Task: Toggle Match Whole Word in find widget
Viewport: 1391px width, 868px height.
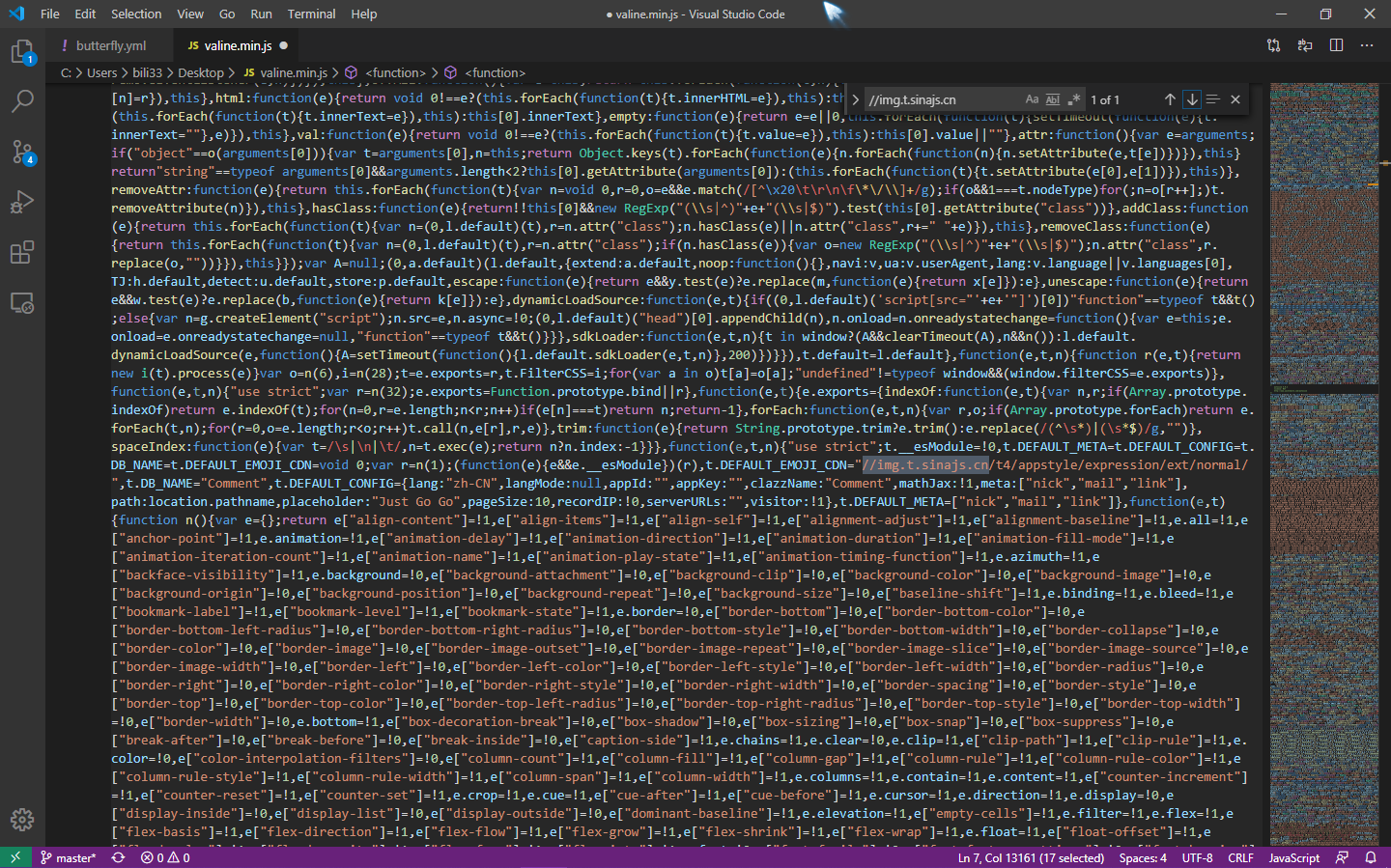Action: [1053, 99]
